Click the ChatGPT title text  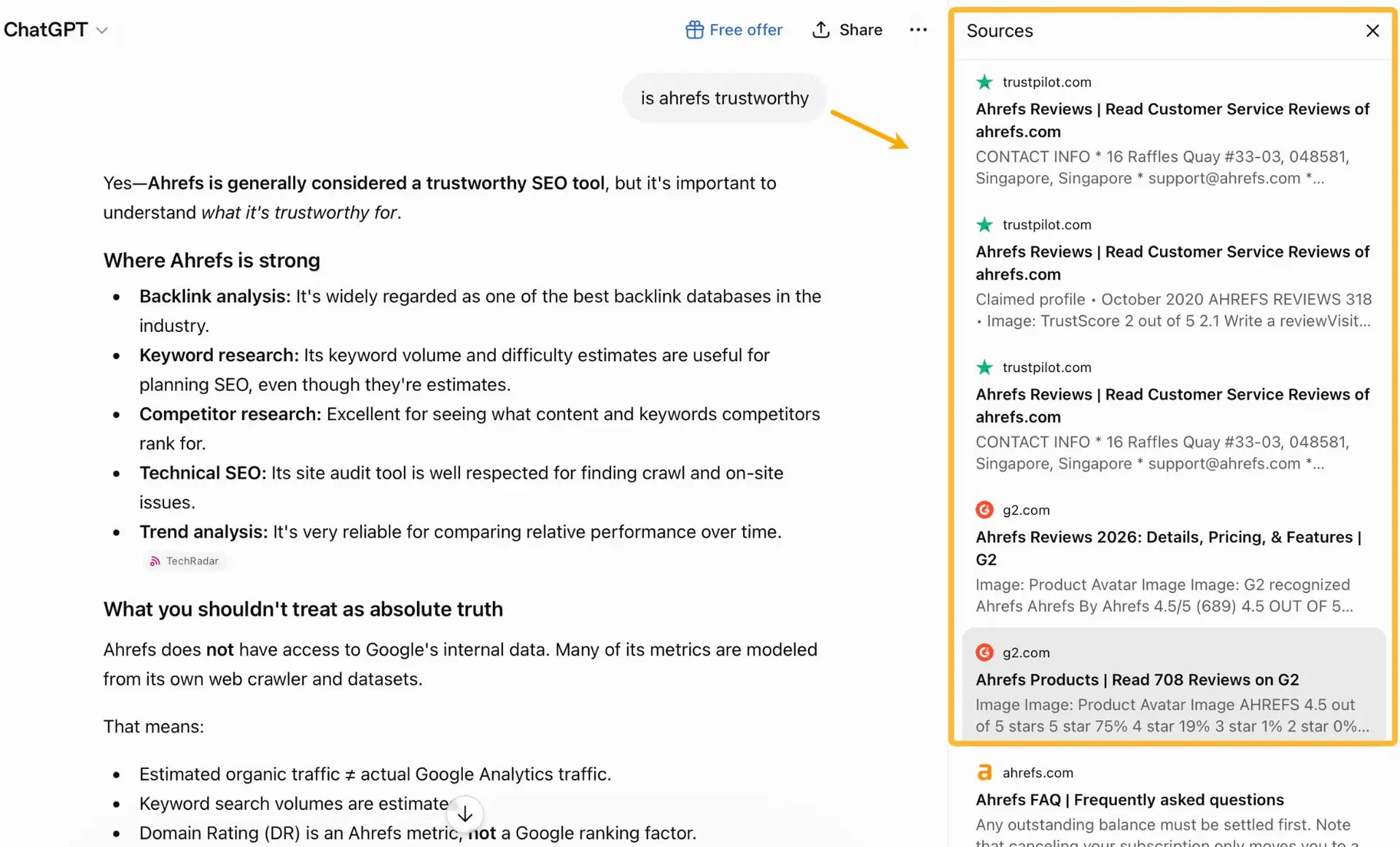(x=46, y=30)
